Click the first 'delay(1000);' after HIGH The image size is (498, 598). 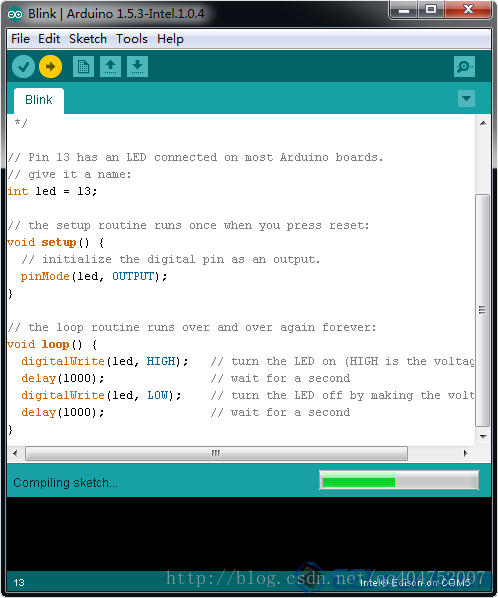pos(63,378)
